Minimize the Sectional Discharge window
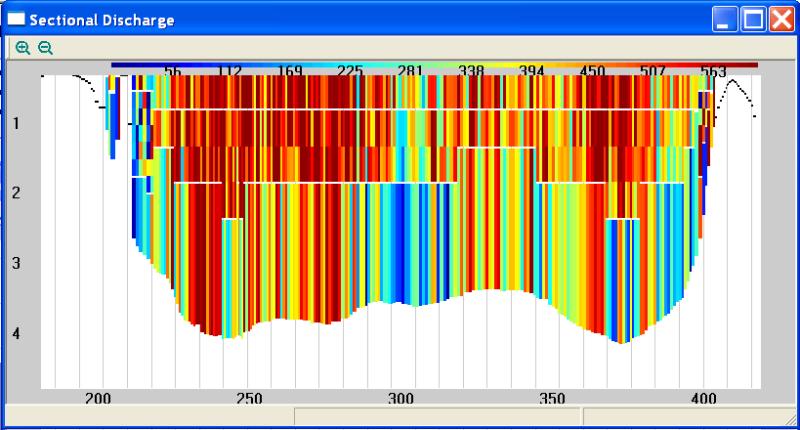 click(x=725, y=20)
